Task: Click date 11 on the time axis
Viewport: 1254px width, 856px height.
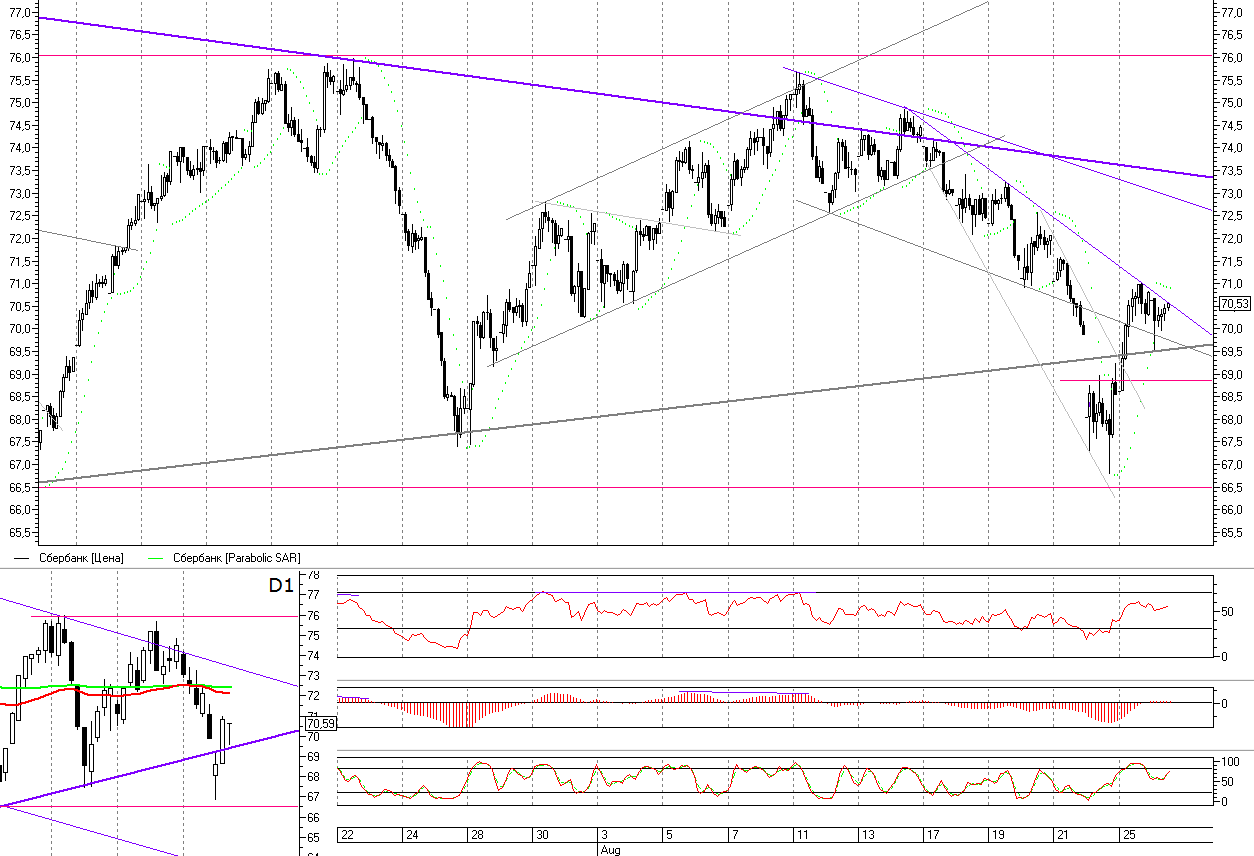Action: pyautogui.click(x=802, y=834)
